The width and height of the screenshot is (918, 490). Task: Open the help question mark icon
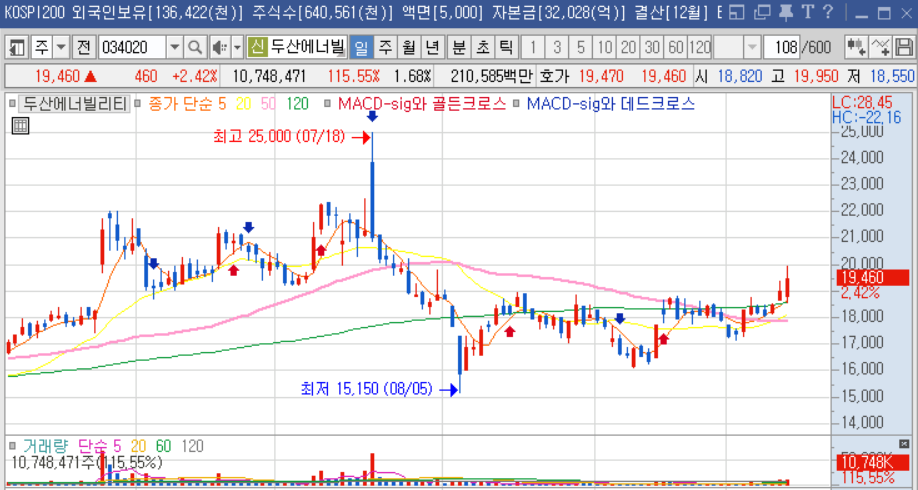point(828,14)
